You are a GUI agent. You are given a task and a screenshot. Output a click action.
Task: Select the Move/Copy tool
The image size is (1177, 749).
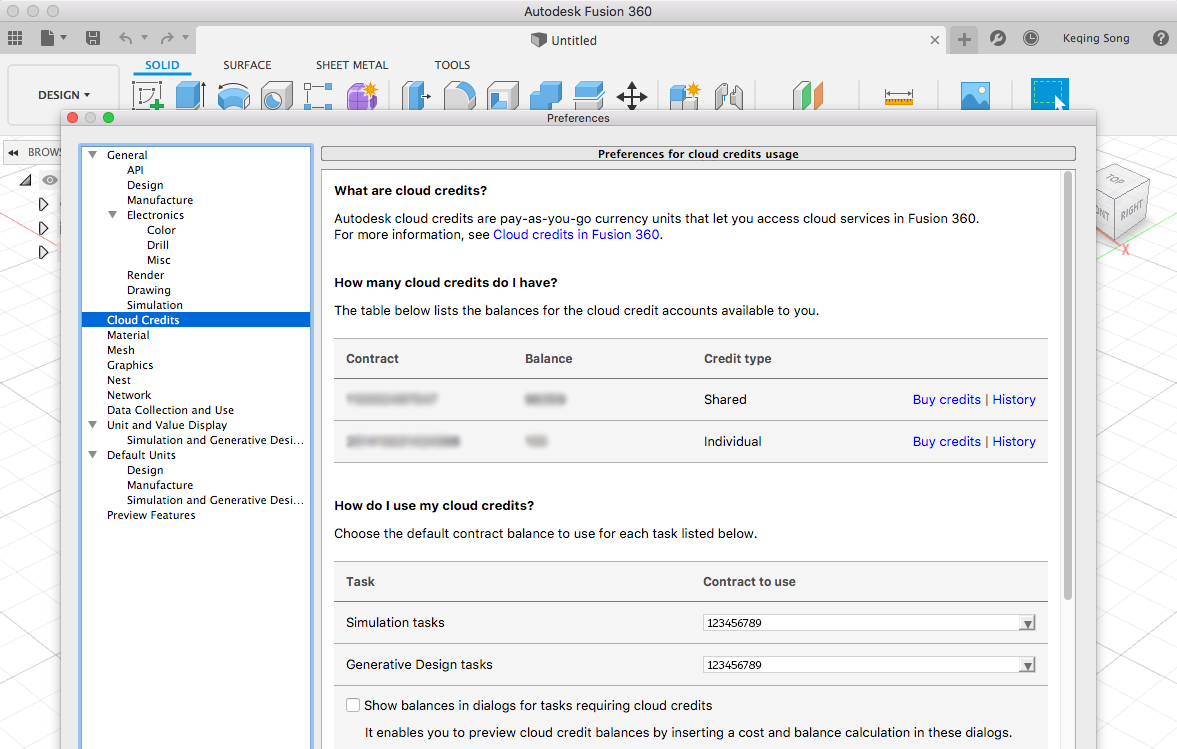pos(631,95)
